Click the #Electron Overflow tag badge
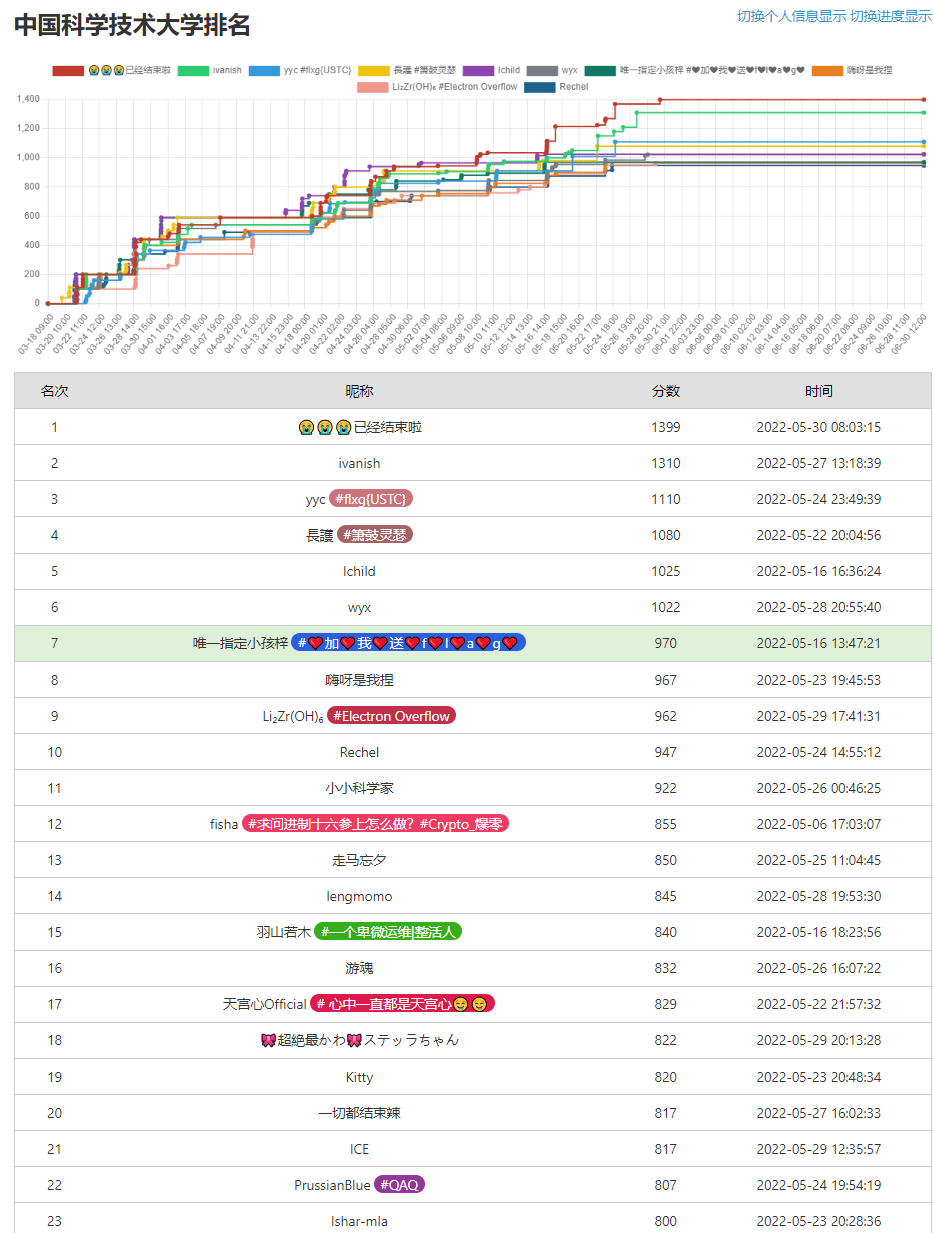Viewport: 934px width, 1233px height. (391, 716)
